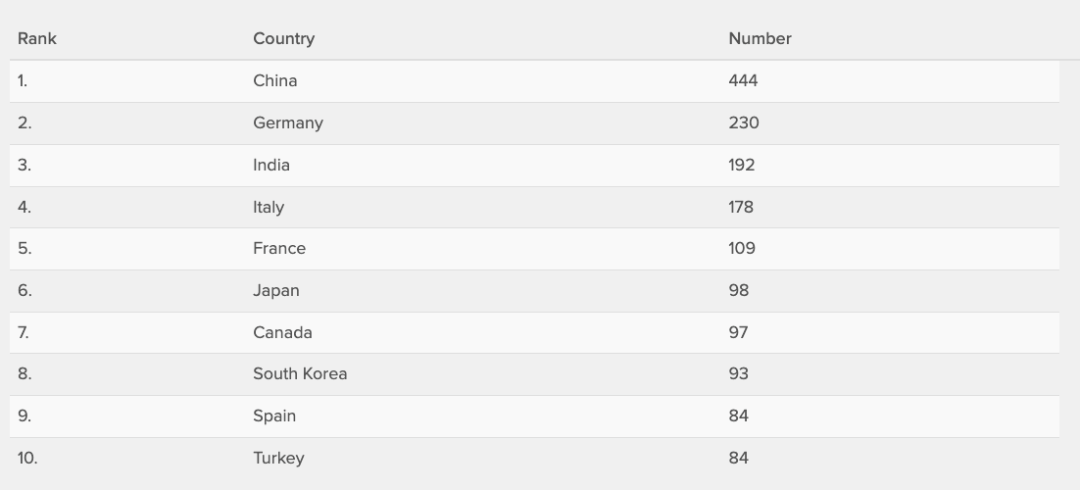Select the number 178 for Italy
This screenshot has height=490, width=1080.
coord(741,207)
